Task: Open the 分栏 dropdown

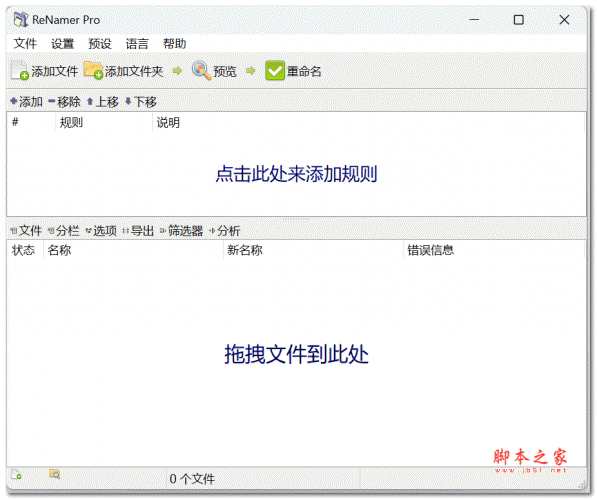Action: tap(63, 230)
